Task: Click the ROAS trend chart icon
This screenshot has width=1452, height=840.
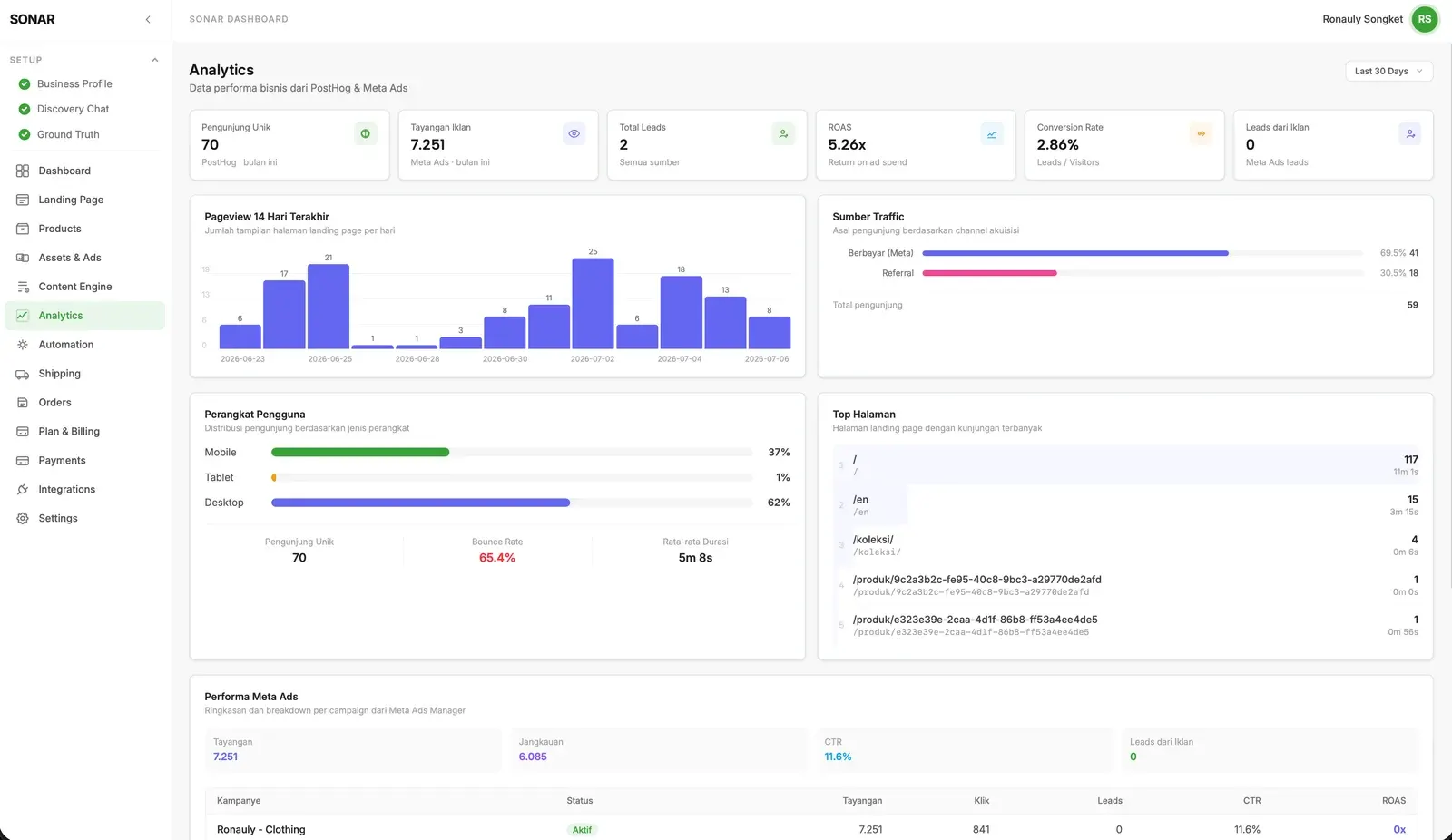Action: click(992, 134)
